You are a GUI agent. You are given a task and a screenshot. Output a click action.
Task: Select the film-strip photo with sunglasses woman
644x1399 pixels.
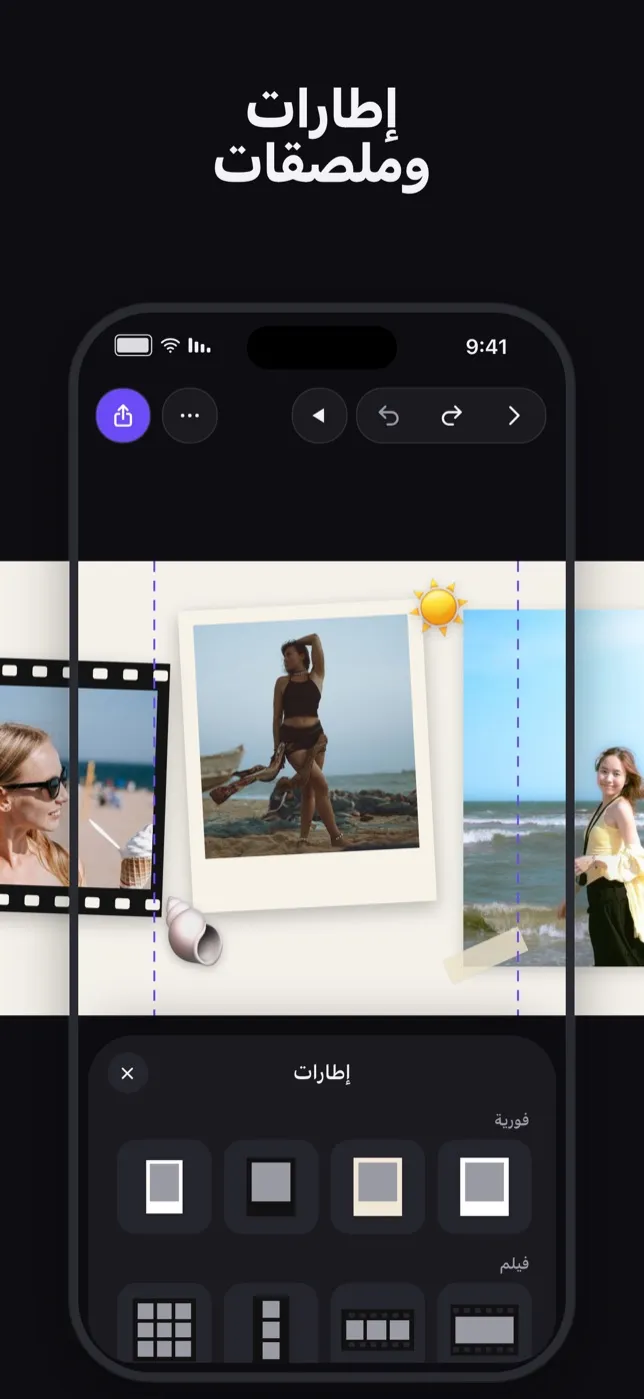(79, 788)
